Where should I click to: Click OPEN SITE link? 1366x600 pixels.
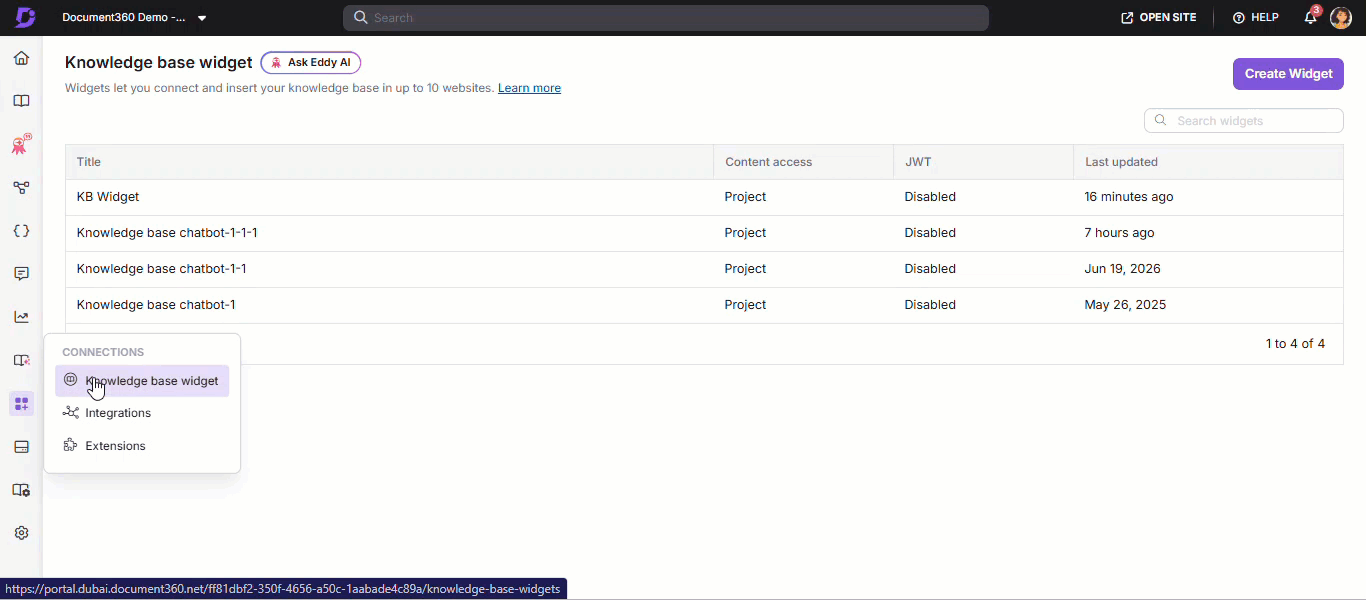pyautogui.click(x=1158, y=18)
